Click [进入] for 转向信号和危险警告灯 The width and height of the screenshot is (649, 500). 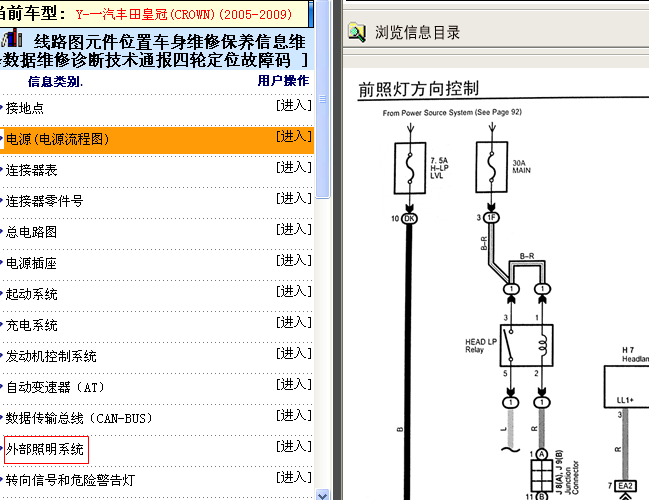[294, 478]
